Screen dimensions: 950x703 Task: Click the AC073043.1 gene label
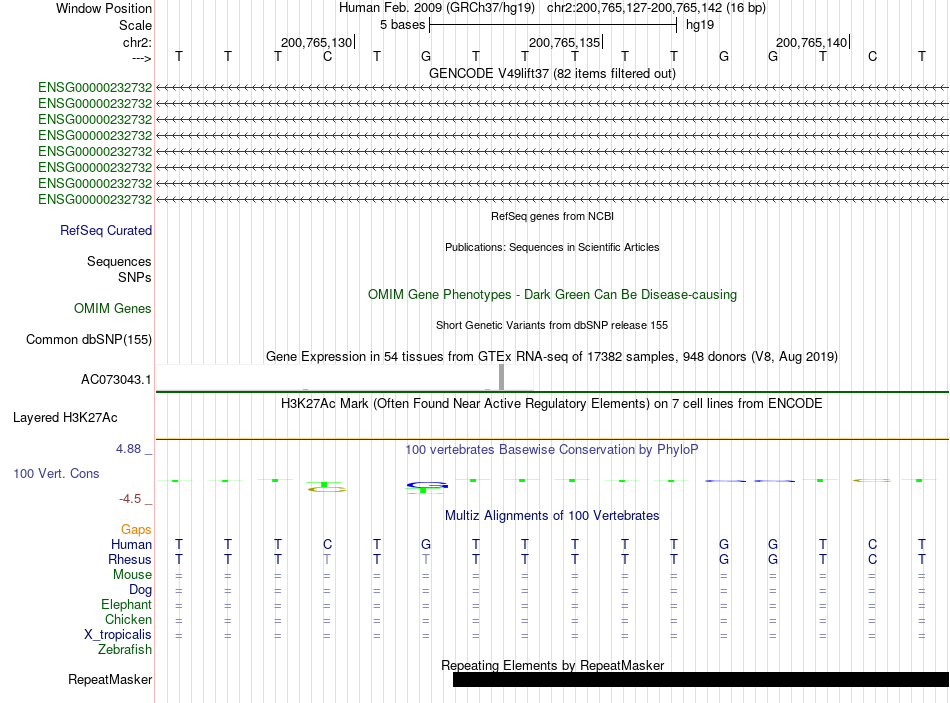(116, 380)
